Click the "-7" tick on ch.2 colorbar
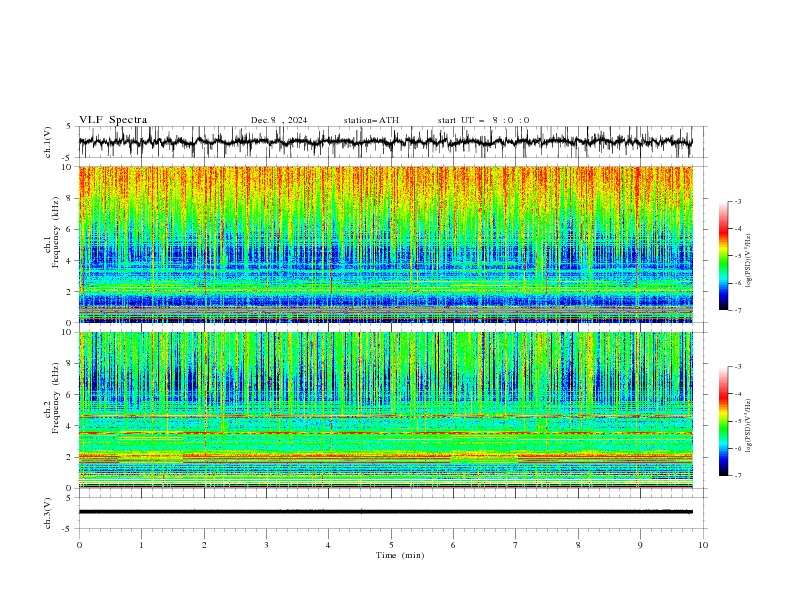Image resolution: width=792 pixels, height=612 pixels. click(x=737, y=476)
